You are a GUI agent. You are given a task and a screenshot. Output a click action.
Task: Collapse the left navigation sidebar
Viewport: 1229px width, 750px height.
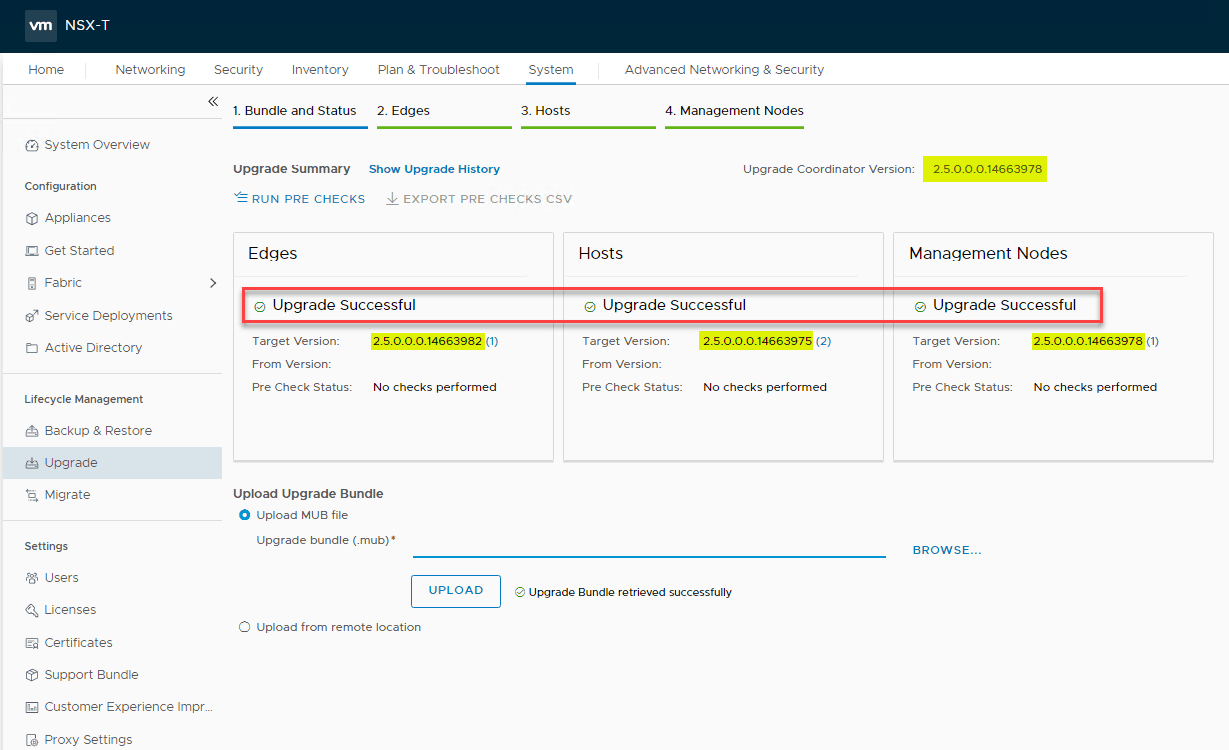point(213,101)
